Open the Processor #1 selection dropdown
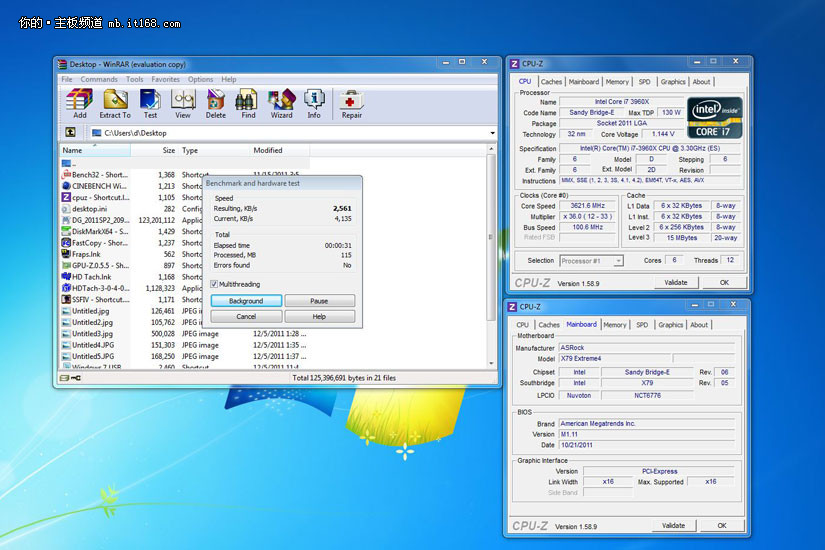Screen dimensions: 825x550 pos(590,261)
